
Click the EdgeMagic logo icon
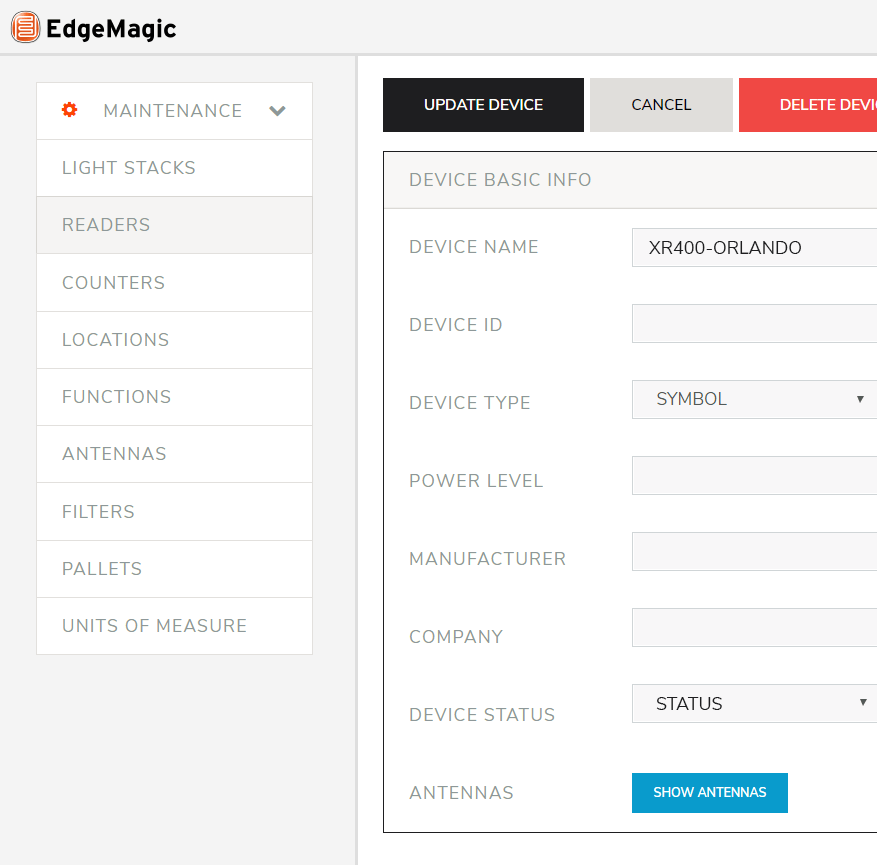coord(26,27)
